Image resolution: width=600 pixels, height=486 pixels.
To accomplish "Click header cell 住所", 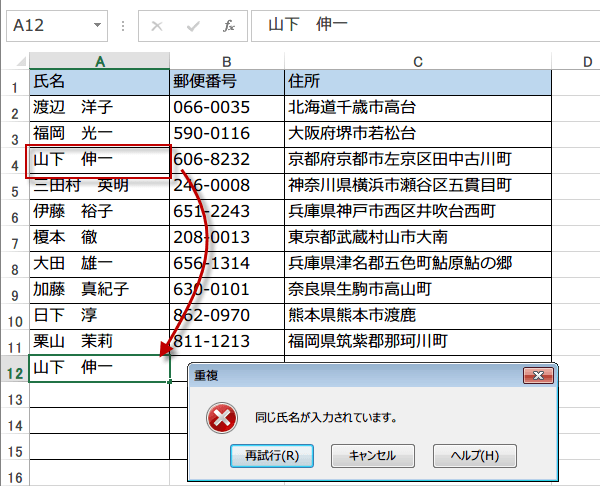I will (418, 82).
